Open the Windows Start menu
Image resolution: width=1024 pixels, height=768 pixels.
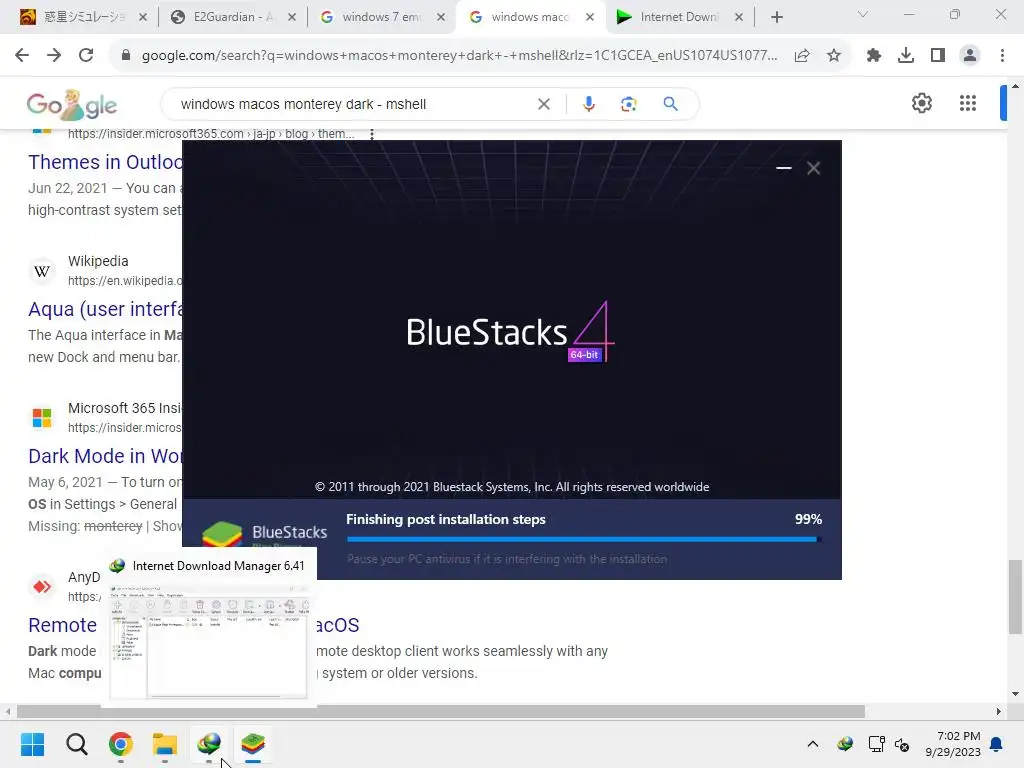click(x=32, y=744)
